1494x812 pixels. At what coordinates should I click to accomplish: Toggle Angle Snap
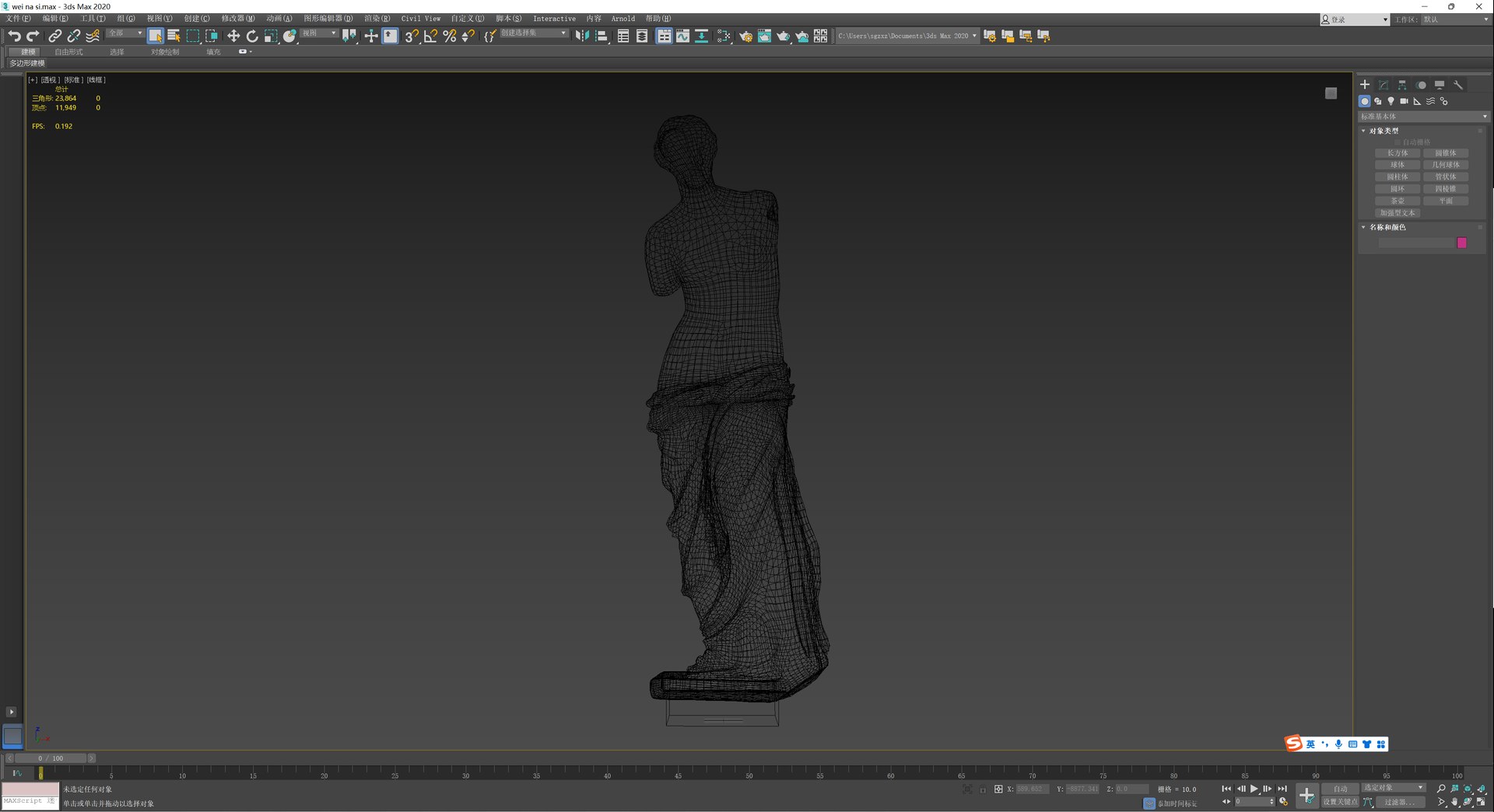[430, 36]
